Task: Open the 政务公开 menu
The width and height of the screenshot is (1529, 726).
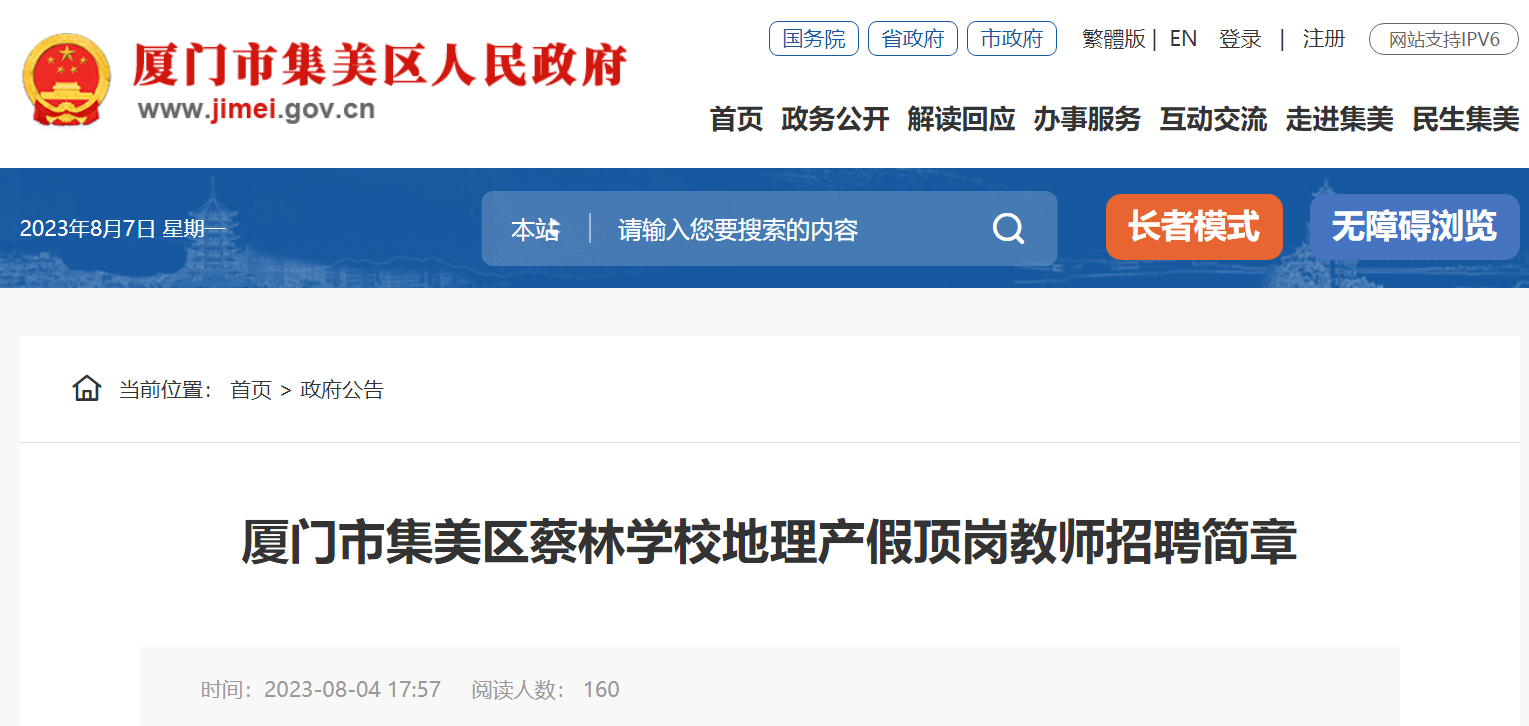Action: point(835,119)
